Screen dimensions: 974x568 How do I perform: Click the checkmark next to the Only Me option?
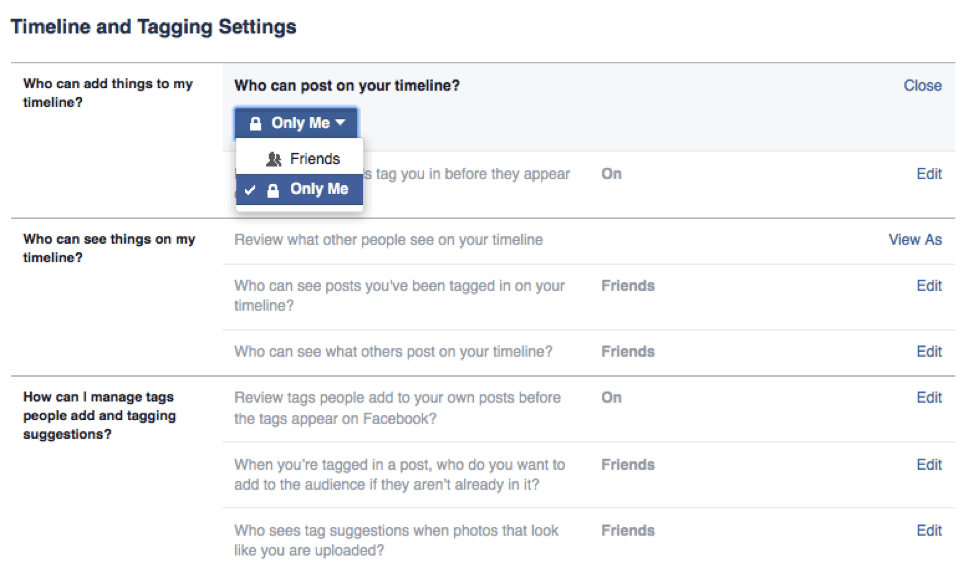(x=250, y=189)
